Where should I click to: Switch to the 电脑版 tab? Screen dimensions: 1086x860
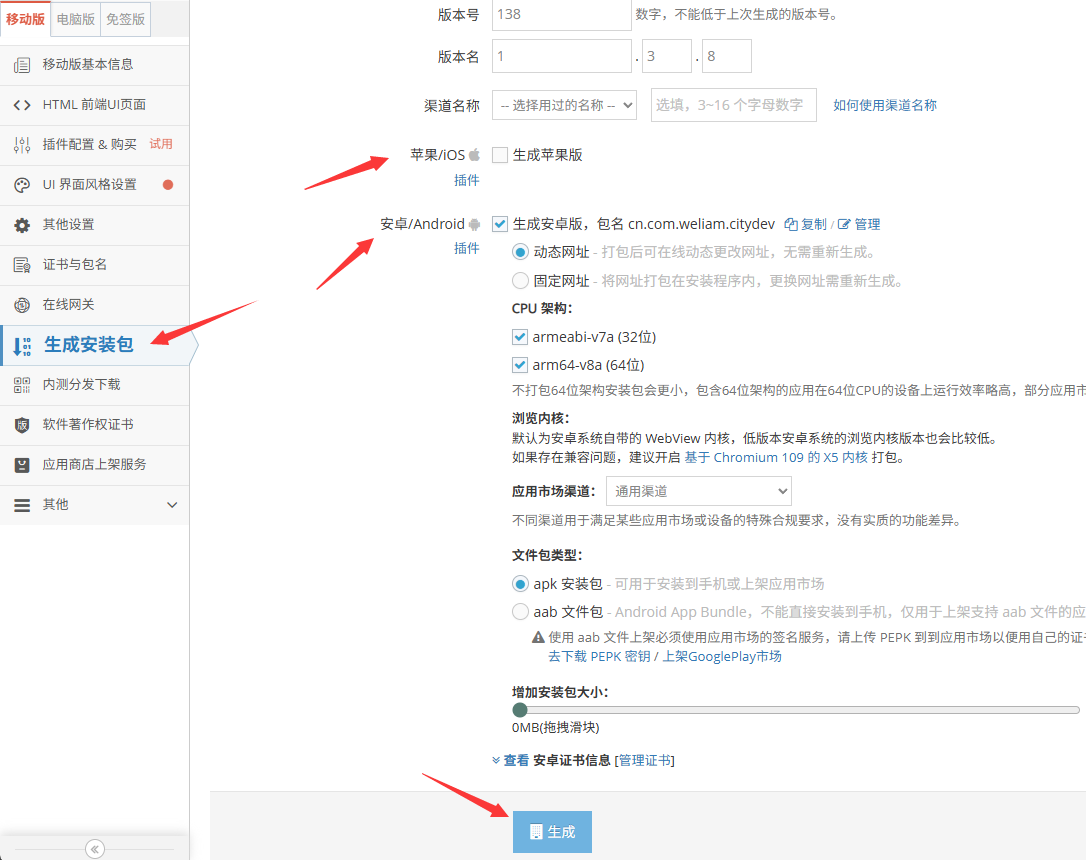point(76,19)
